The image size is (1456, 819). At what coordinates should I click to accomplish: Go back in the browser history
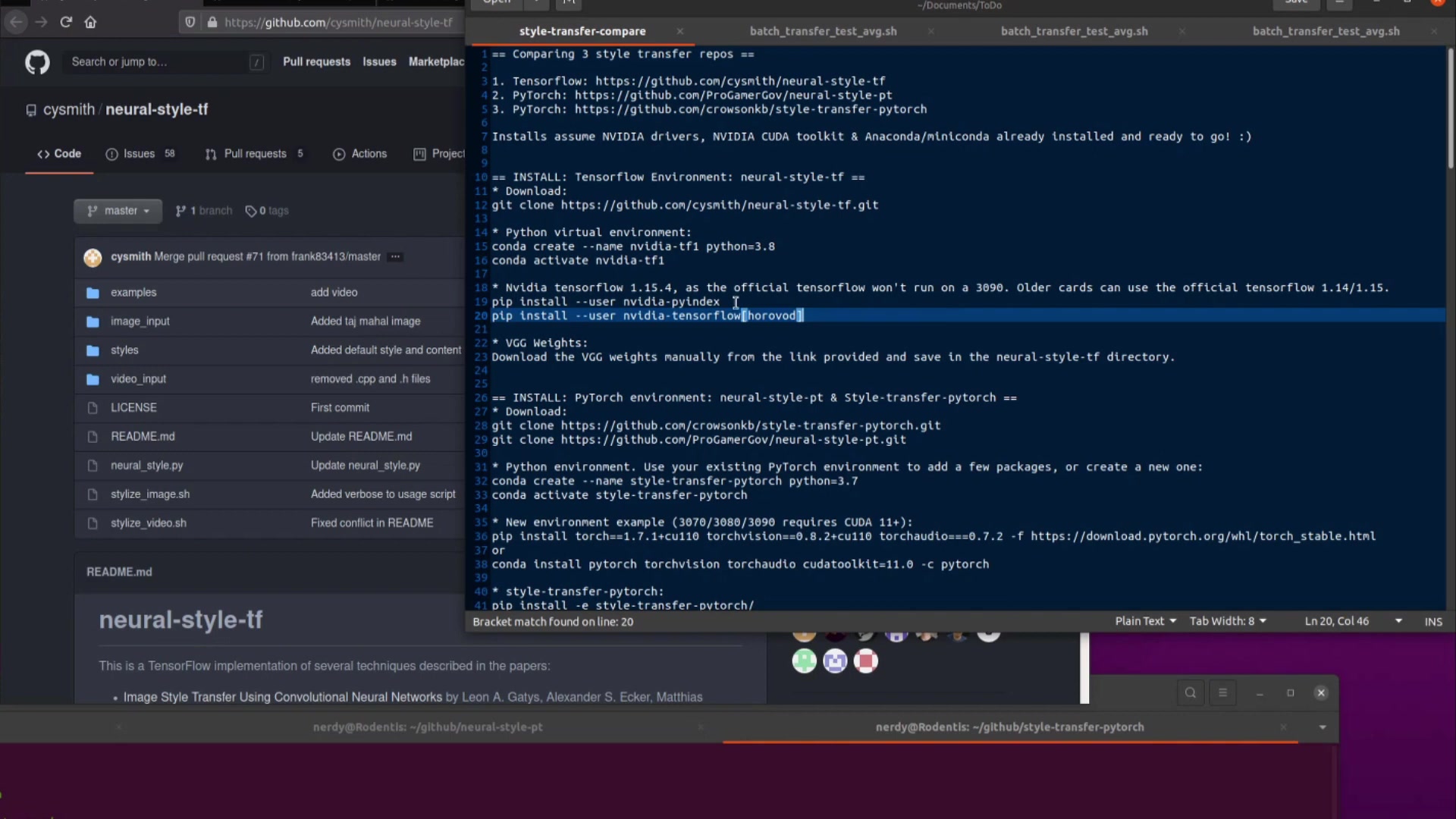tap(16, 22)
